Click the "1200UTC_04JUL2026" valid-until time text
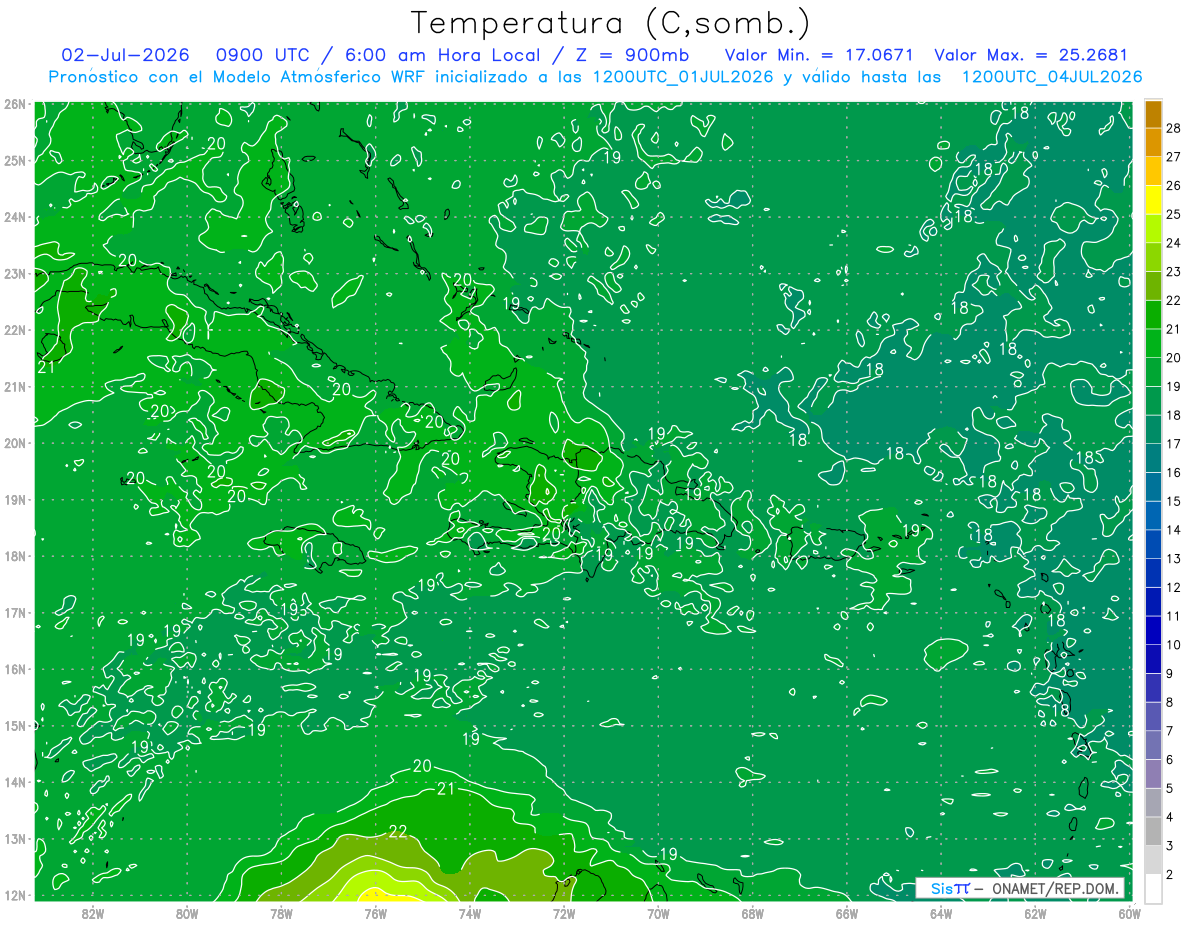This screenshot has height=927, width=1200. [1052, 76]
